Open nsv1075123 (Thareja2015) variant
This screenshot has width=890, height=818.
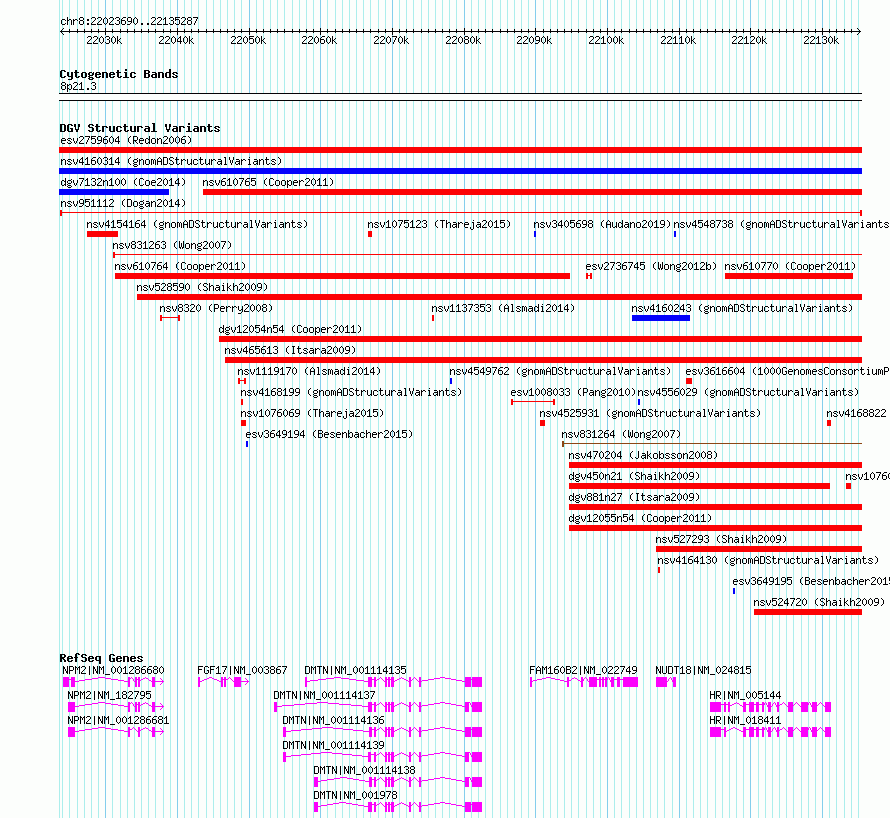point(370,234)
